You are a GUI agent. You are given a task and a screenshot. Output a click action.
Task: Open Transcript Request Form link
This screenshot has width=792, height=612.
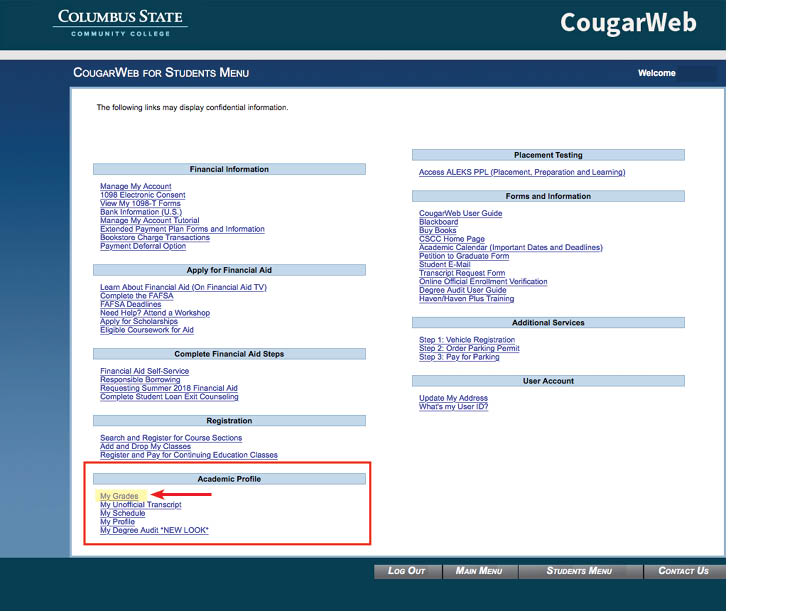(462, 273)
